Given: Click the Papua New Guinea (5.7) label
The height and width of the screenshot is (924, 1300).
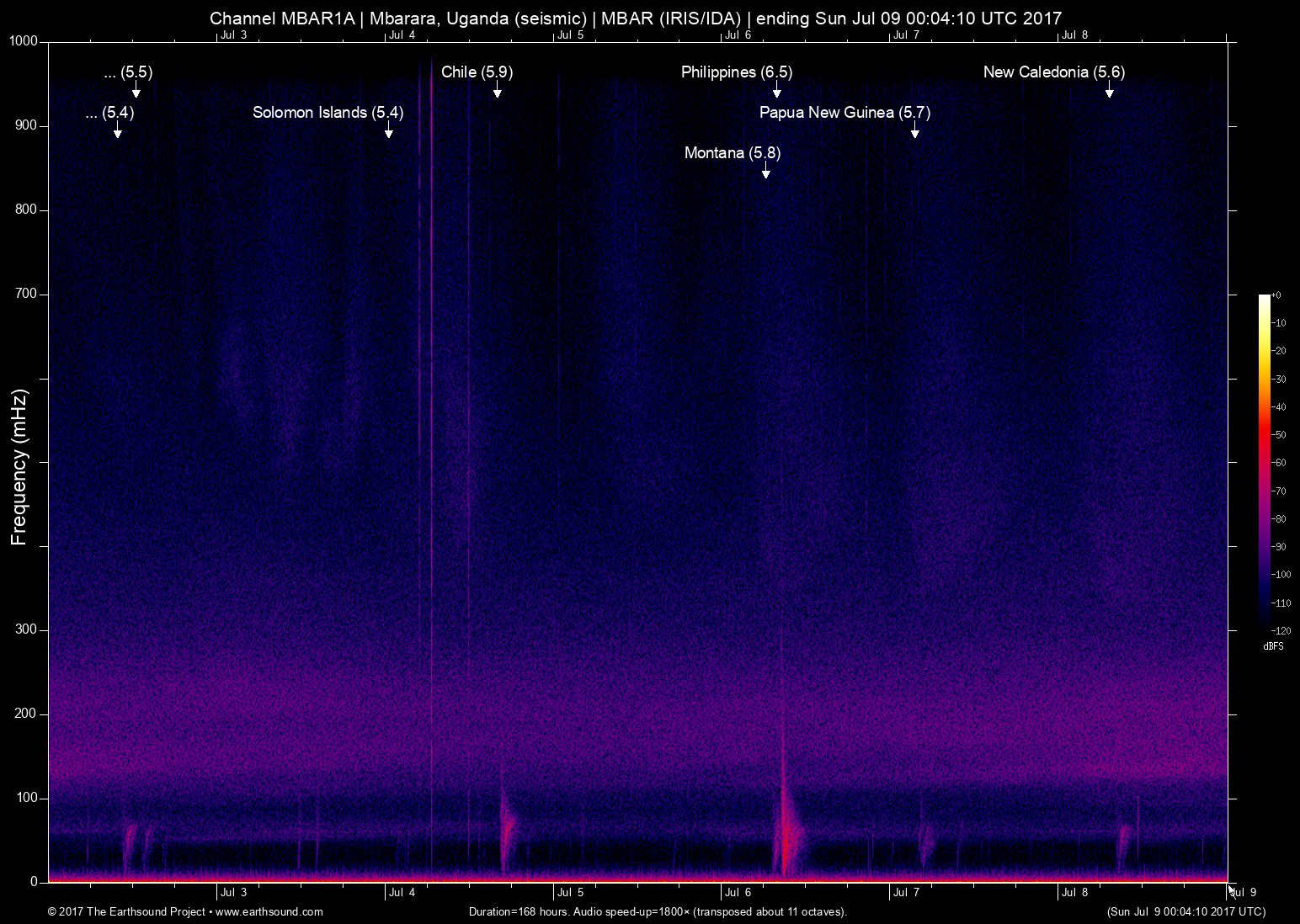Looking at the screenshot, I should (x=844, y=113).
